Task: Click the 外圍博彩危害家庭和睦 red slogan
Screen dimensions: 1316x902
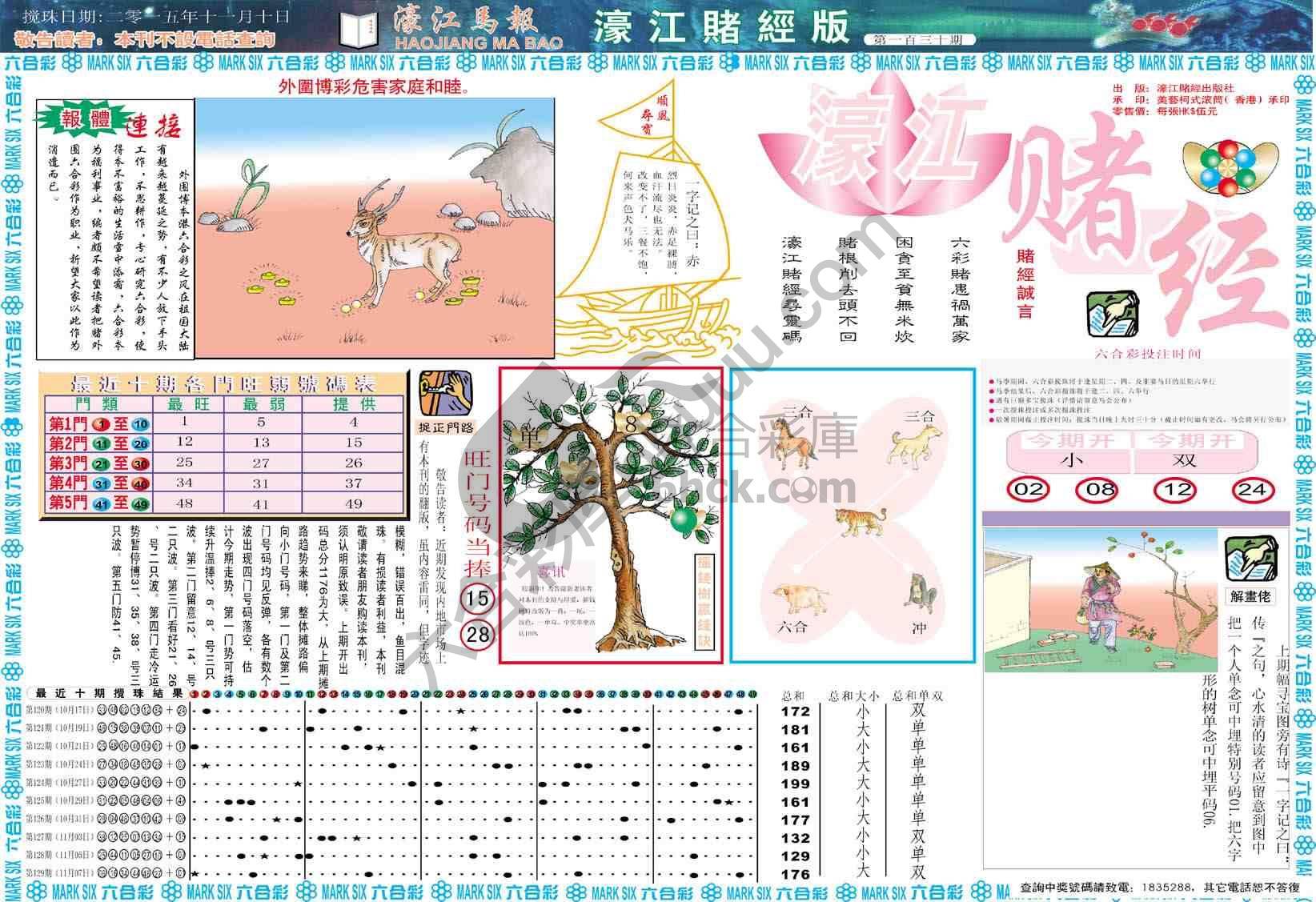Action: (x=375, y=86)
